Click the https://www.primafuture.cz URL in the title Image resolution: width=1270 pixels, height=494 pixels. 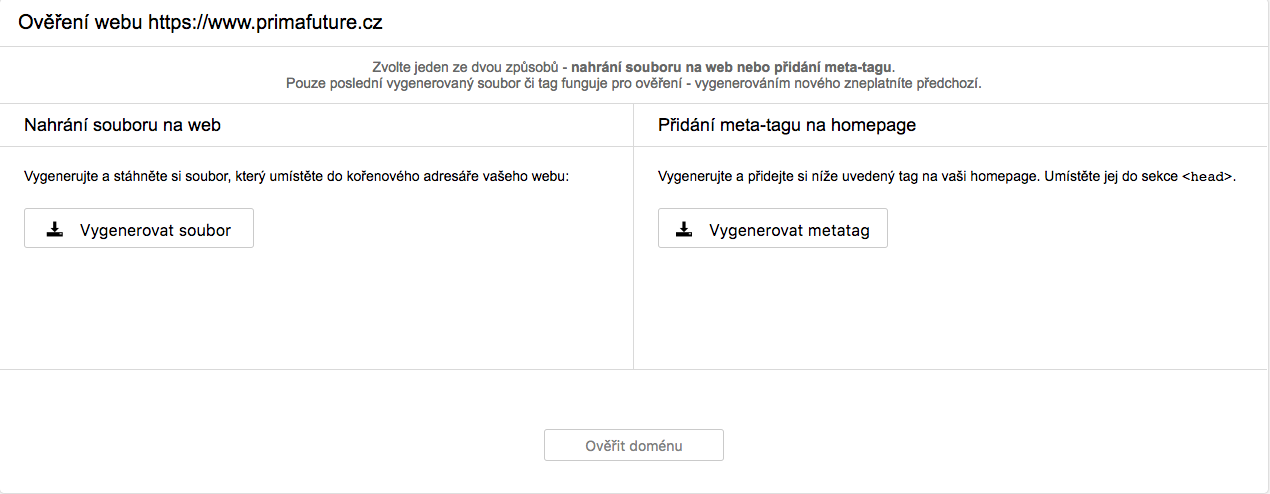[265, 22]
